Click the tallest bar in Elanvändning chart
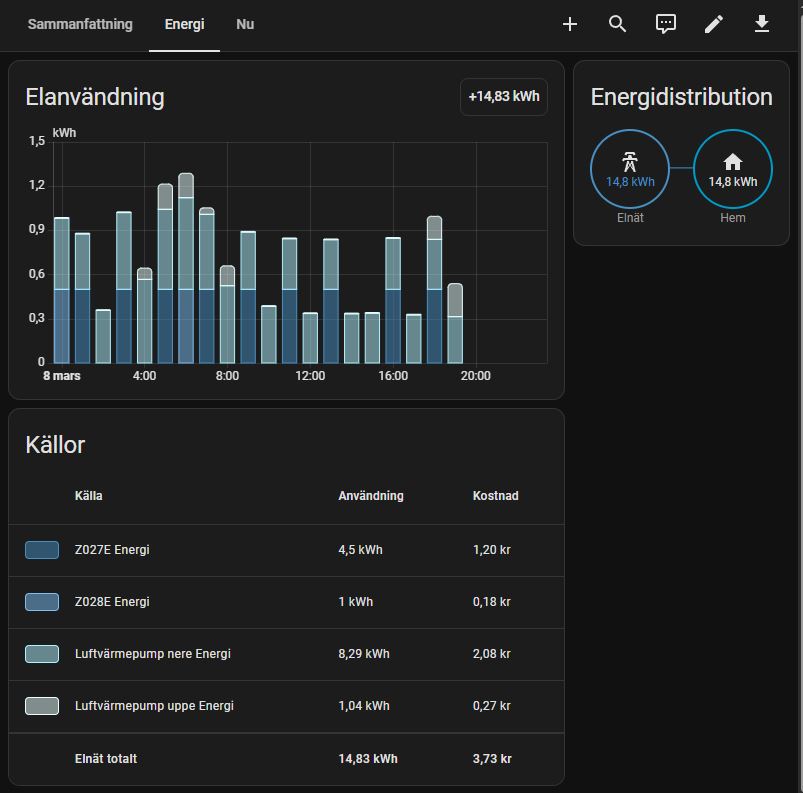The image size is (803, 793). (186, 270)
